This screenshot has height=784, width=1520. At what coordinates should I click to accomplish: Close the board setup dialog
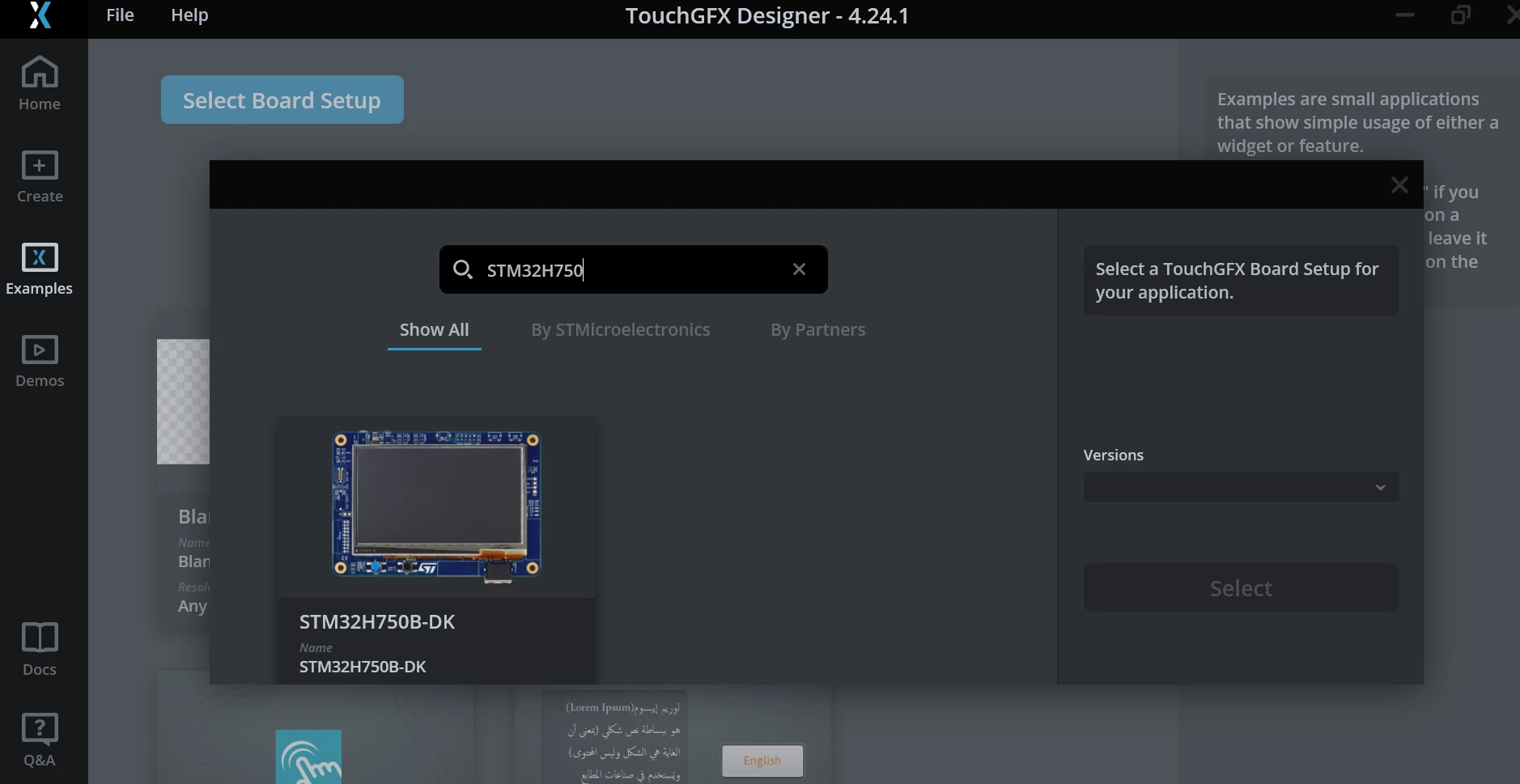point(1399,185)
